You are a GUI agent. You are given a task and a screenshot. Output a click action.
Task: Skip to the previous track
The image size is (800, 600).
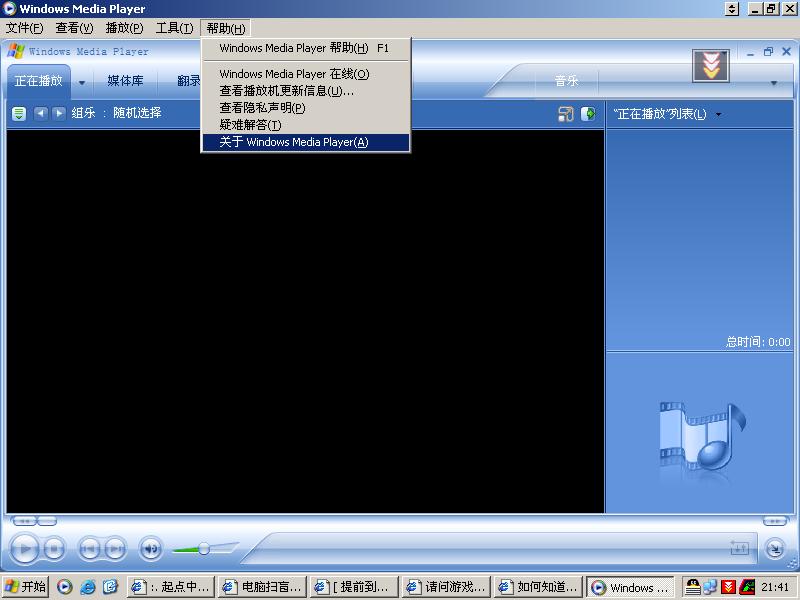89,549
